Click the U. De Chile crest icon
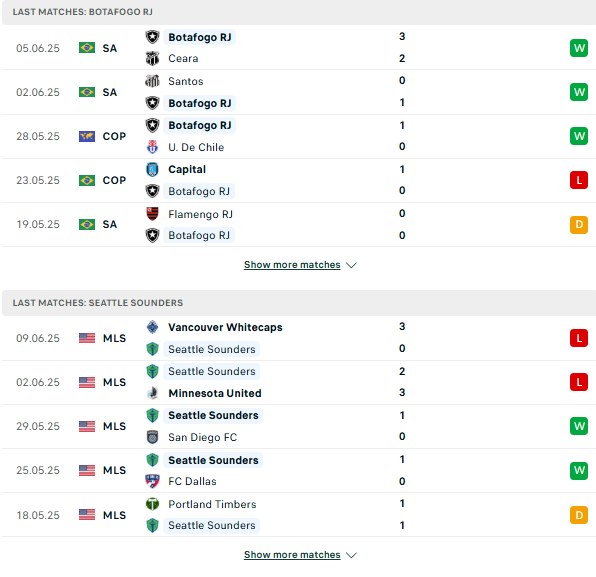The height and width of the screenshot is (577, 596). 152,147
